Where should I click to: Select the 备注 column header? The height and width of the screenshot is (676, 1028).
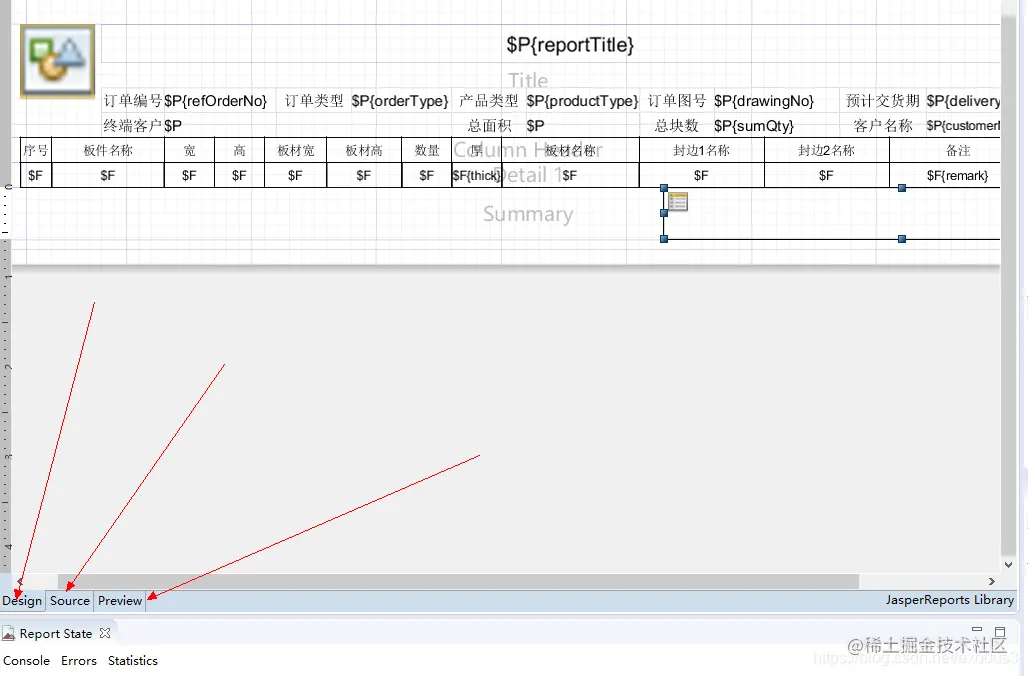pos(945,150)
